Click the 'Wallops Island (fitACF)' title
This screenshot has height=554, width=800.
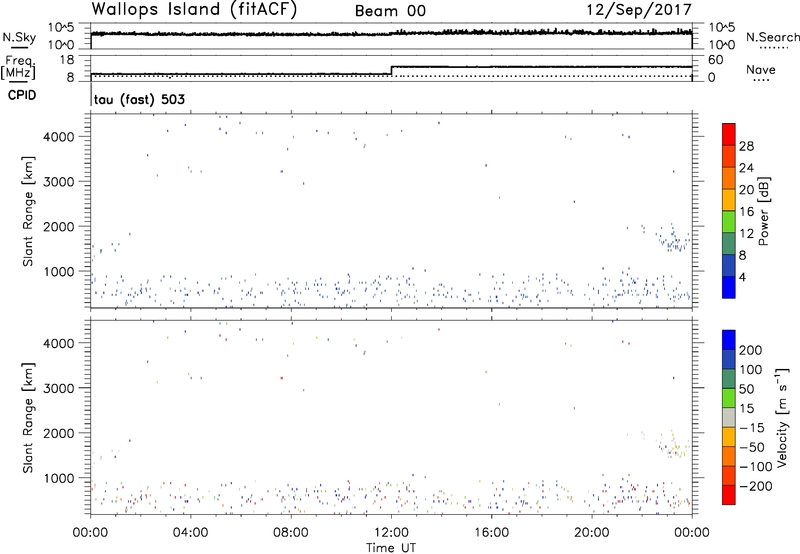pyautogui.click(x=194, y=10)
